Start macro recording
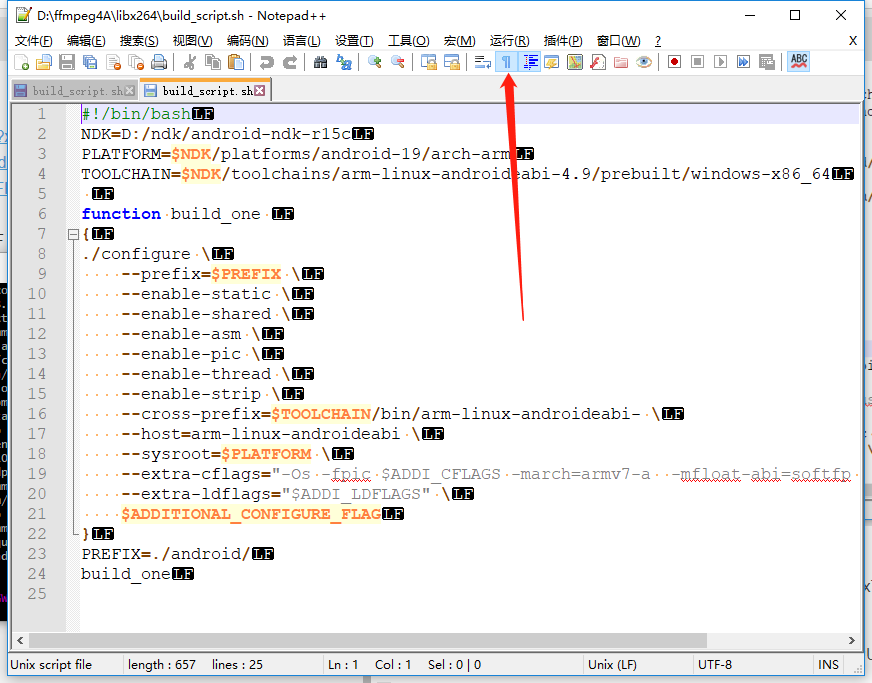Image resolution: width=872 pixels, height=683 pixels. click(x=675, y=62)
